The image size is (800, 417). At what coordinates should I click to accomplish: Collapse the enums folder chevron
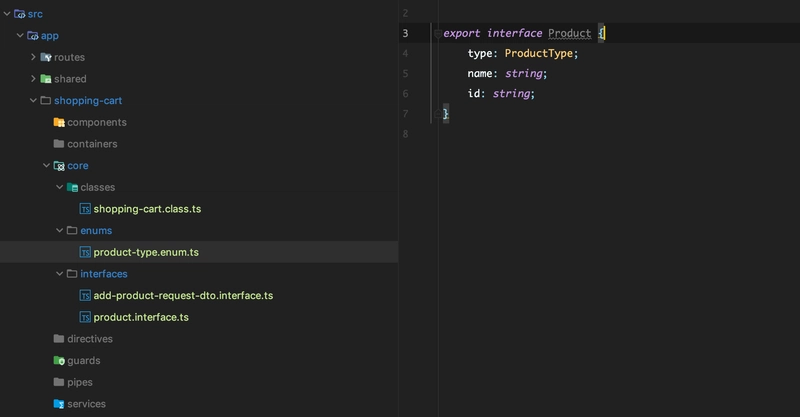click(x=59, y=230)
